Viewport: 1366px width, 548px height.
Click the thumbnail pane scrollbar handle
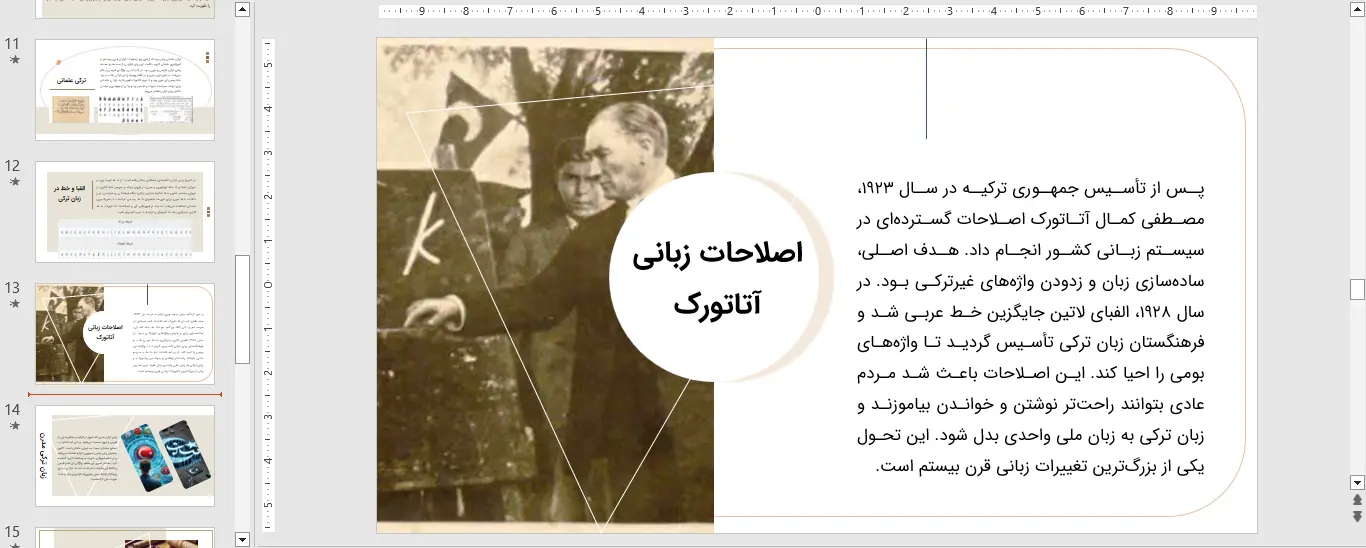242,308
